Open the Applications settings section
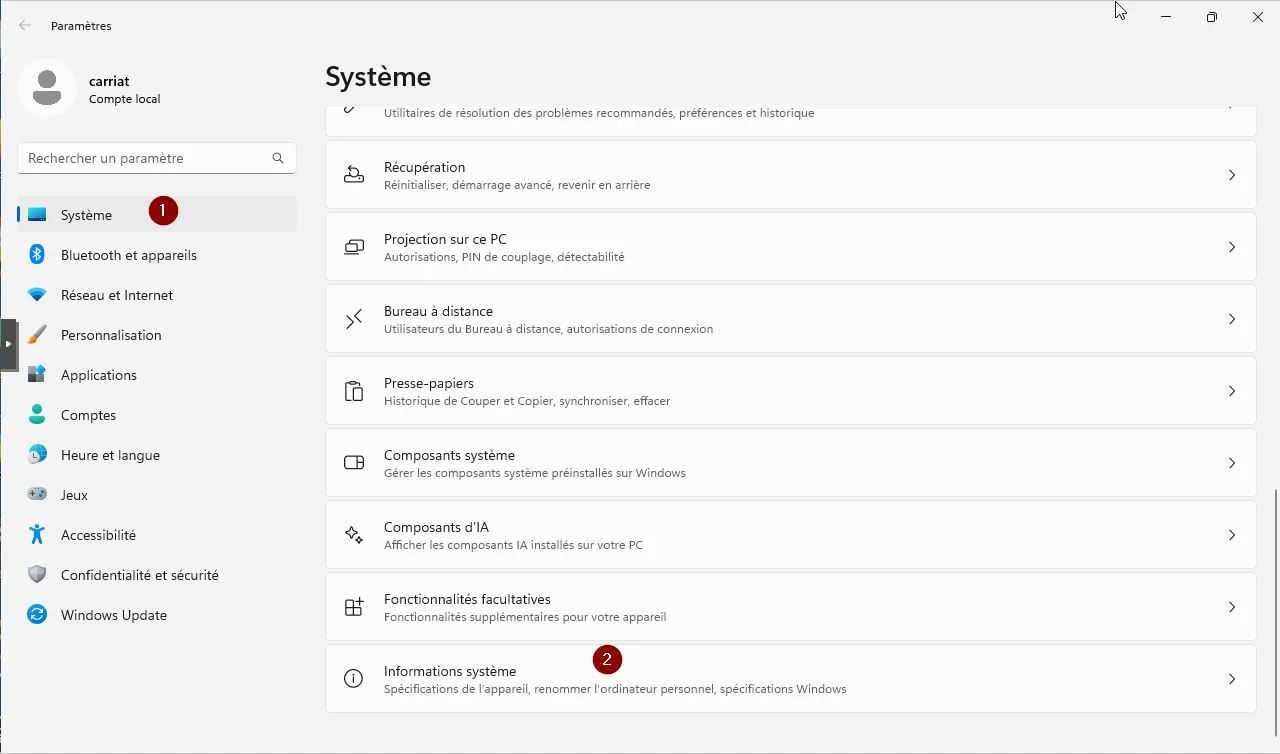Image resolution: width=1280 pixels, height=754 pixels. point(98,375)
